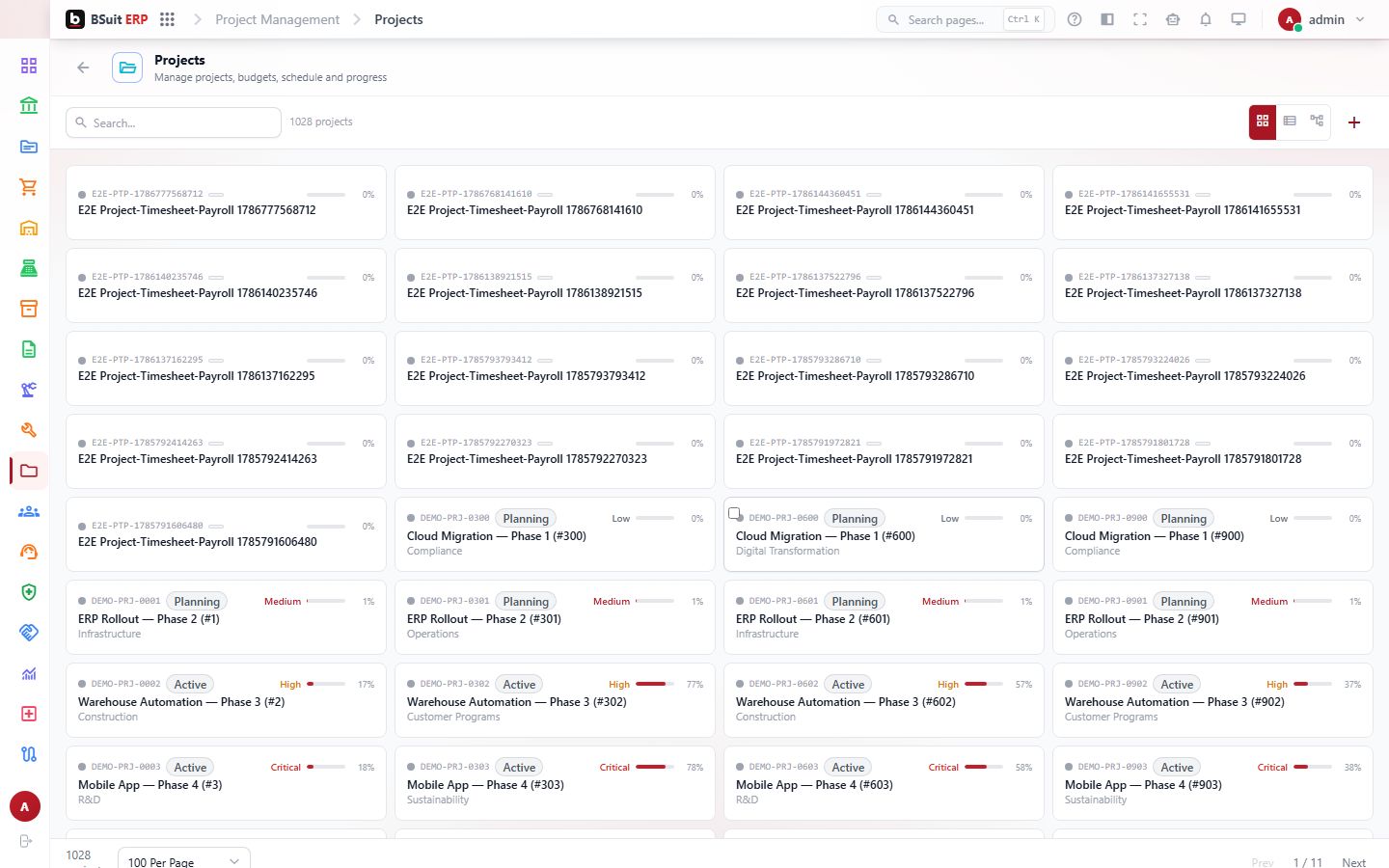The image size is (1389, 868).
Task: Click the Projects breadcrumb
Action: tap(398, 19)
